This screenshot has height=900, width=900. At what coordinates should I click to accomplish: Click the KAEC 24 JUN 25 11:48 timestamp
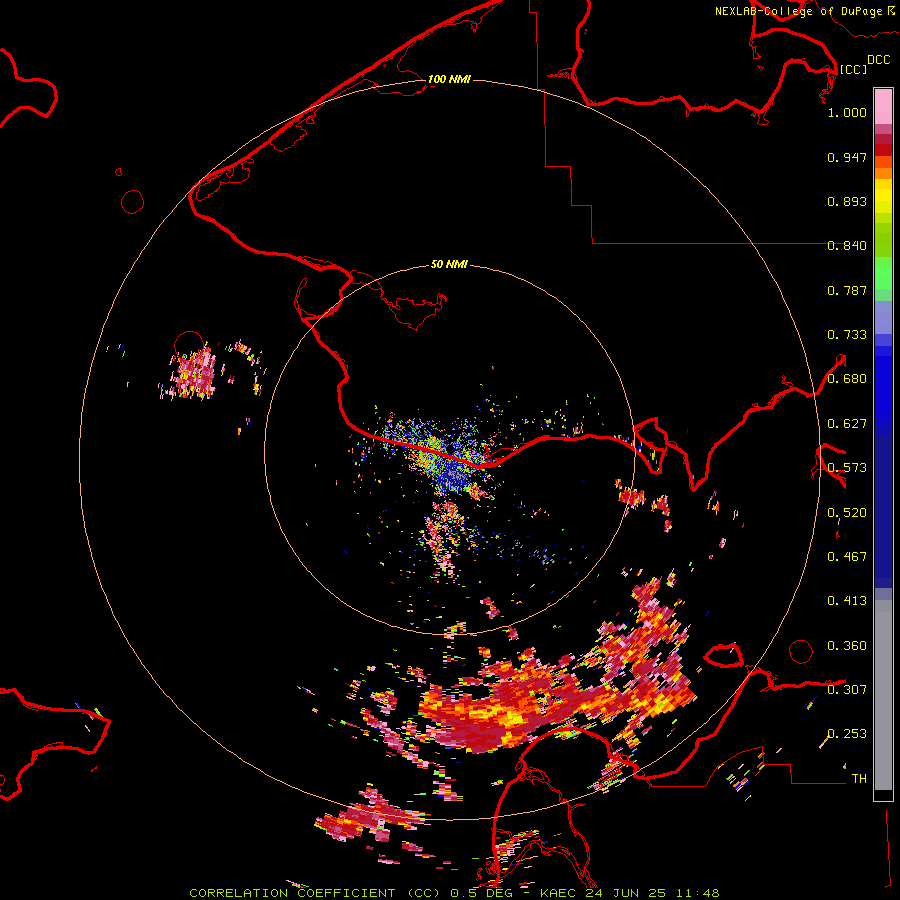point(630,893)
